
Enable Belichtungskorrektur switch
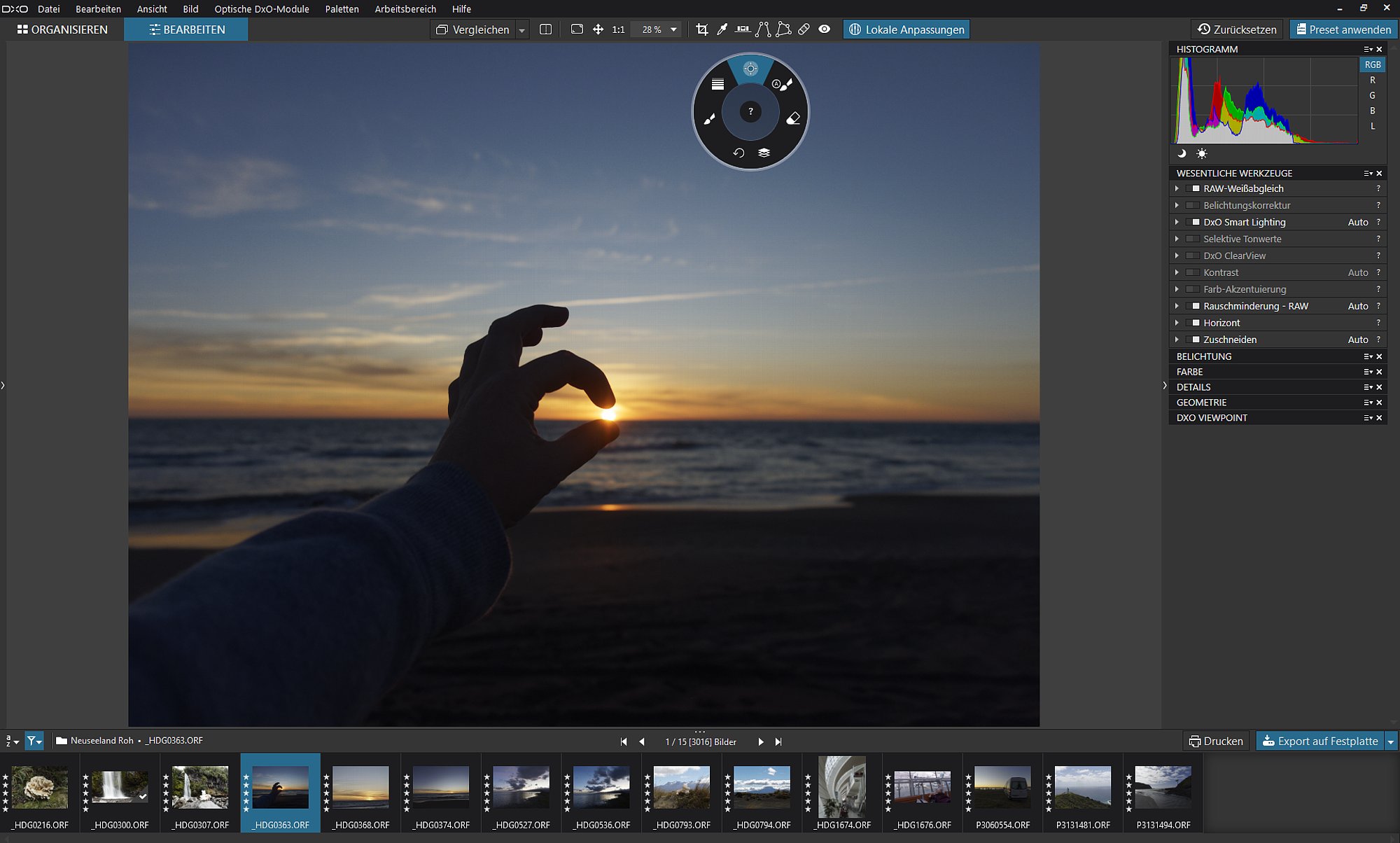(1193, 205)
